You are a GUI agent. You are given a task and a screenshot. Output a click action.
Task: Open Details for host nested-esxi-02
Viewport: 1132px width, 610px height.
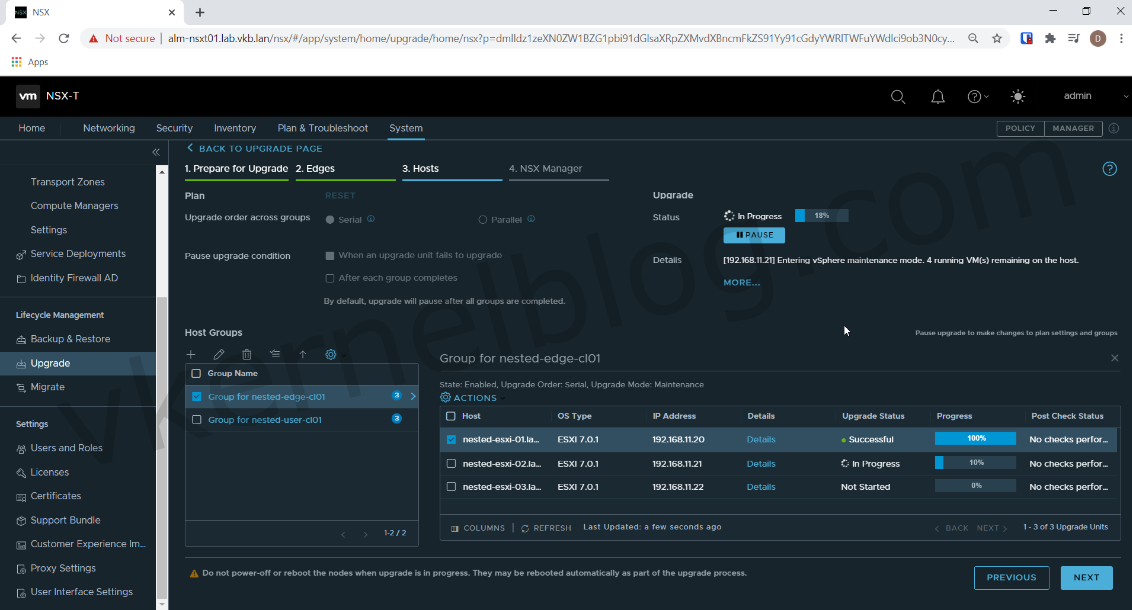tap(760, 463)
